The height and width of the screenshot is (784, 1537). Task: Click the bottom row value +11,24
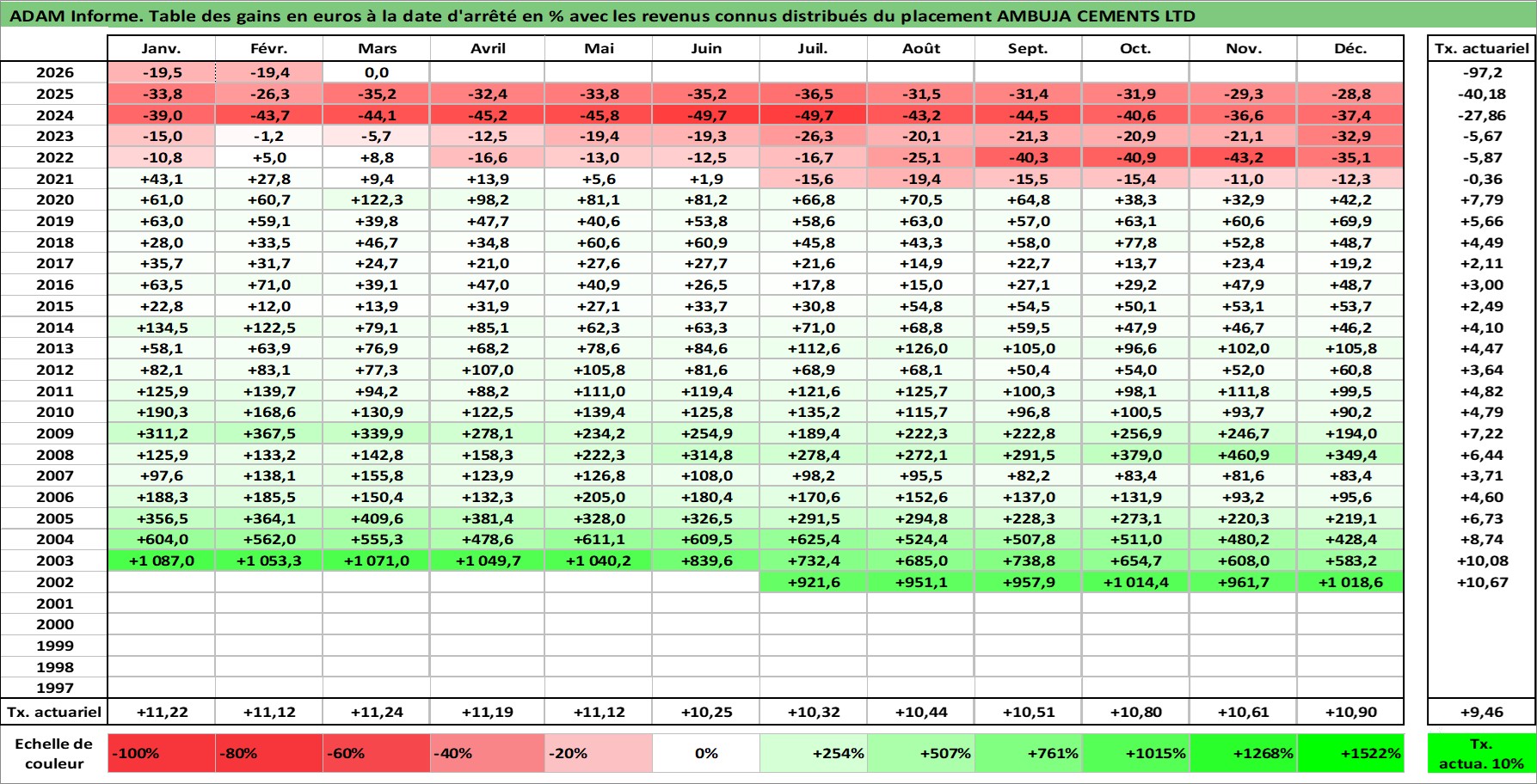[x=377, y=712]
